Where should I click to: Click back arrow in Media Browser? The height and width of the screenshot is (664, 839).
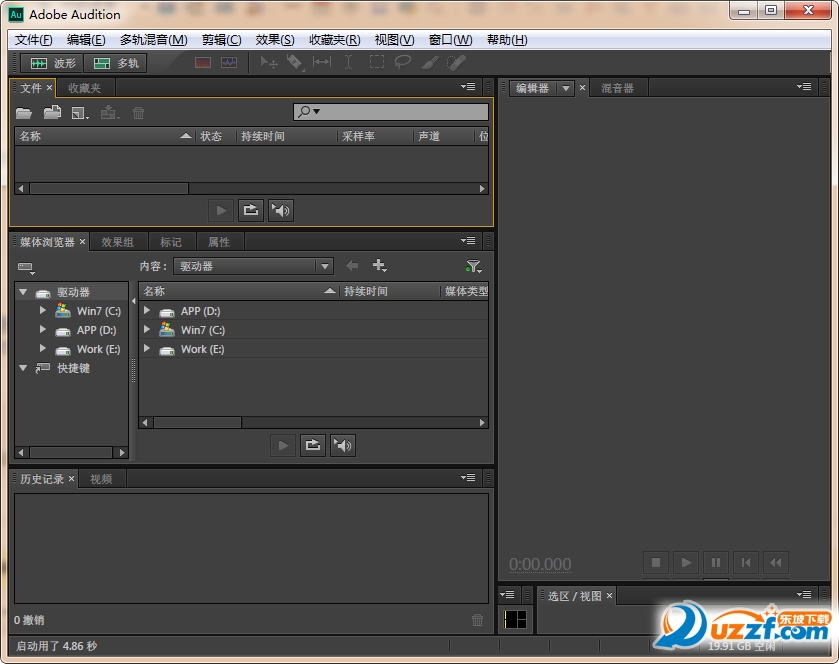tap(352, 265)
